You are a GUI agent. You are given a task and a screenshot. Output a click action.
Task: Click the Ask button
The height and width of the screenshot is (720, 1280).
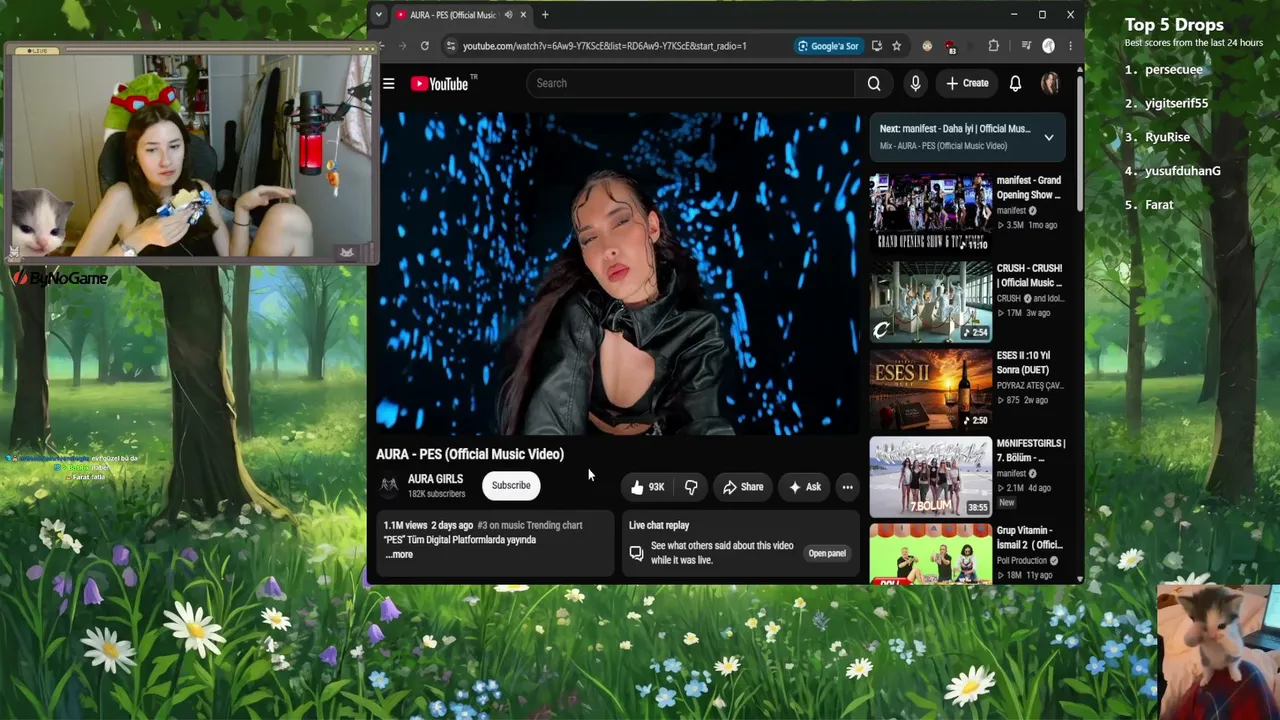[805, 487]
